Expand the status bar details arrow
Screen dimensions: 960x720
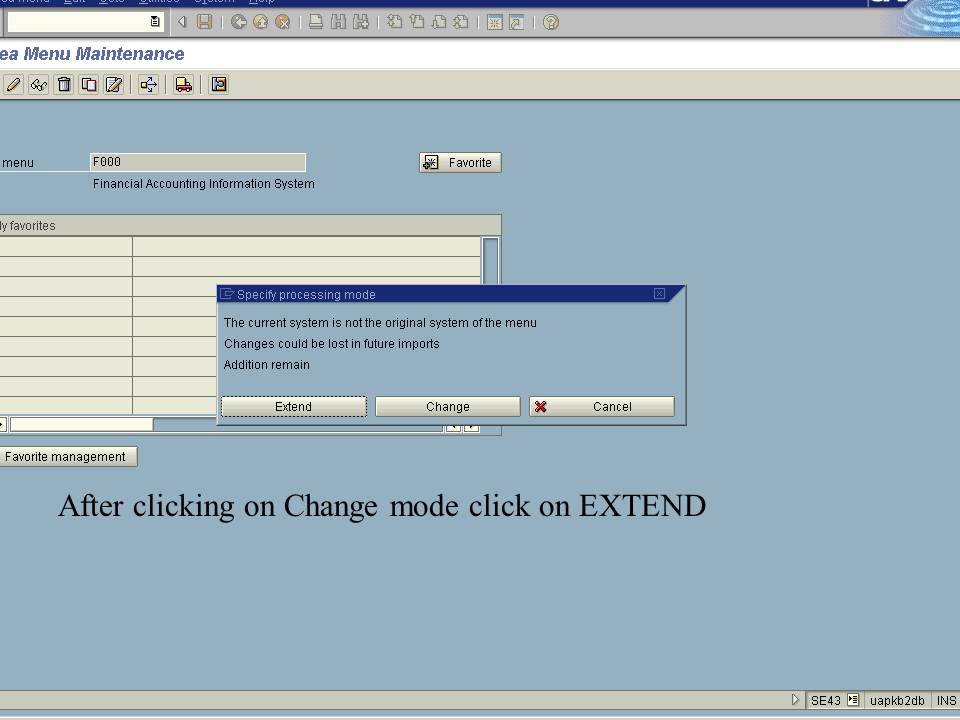(x=795, y=700)
